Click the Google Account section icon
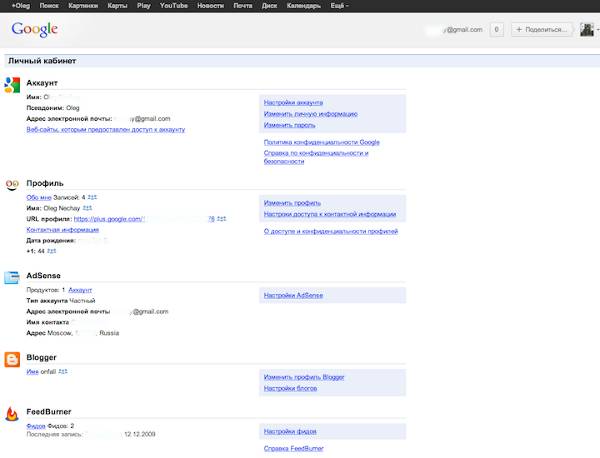 coord(12,85)
